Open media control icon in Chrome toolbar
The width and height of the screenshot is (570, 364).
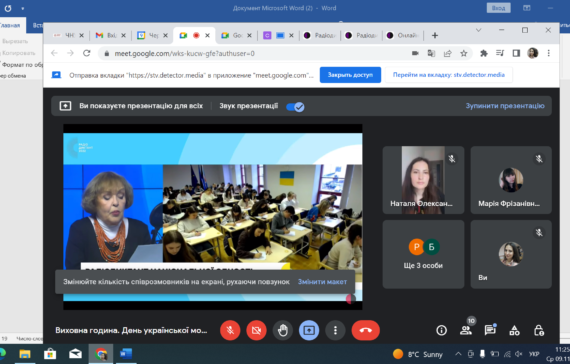click(500, 53)
